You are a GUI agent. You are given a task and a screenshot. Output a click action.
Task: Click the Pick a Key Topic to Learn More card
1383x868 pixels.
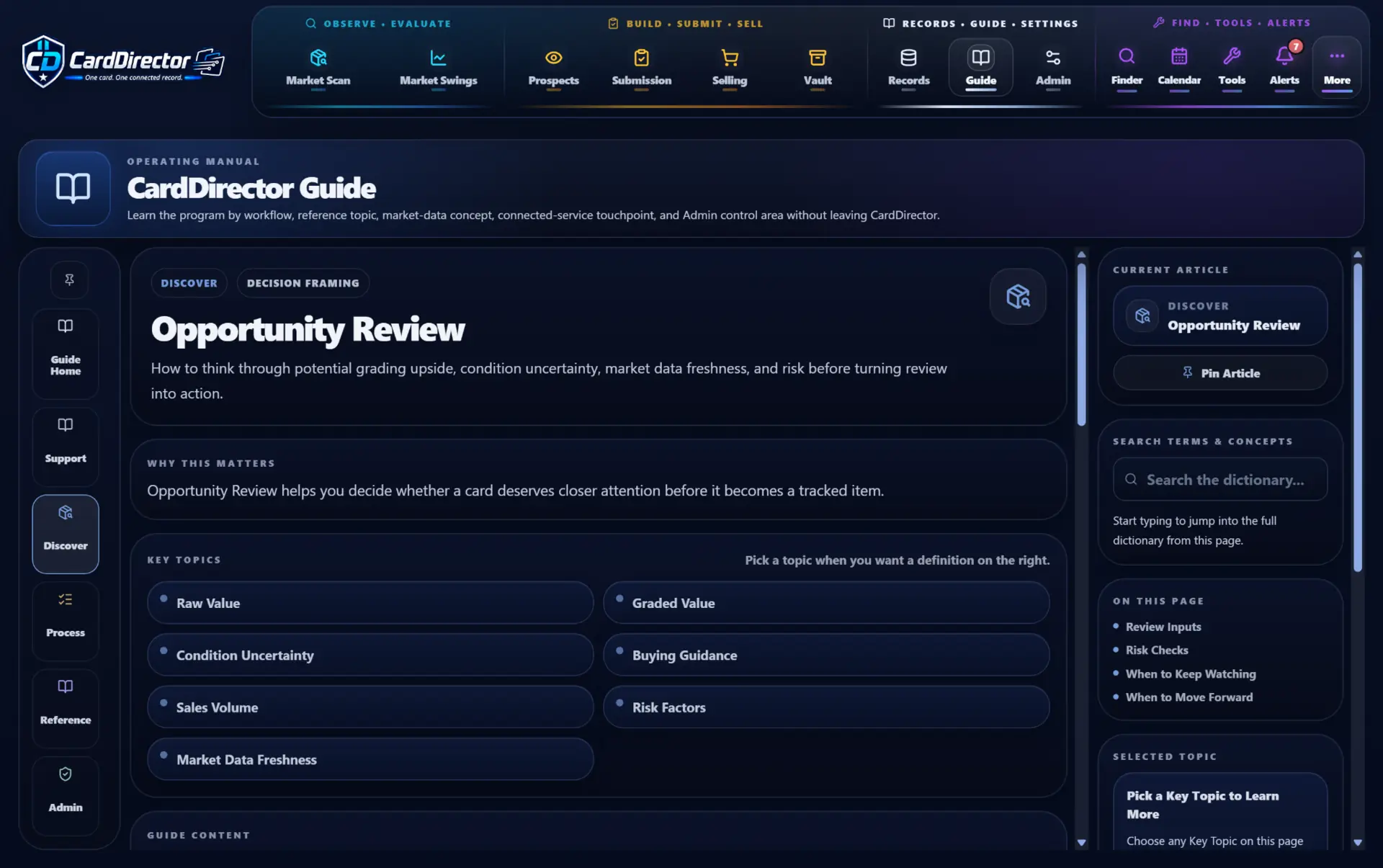1220,813
